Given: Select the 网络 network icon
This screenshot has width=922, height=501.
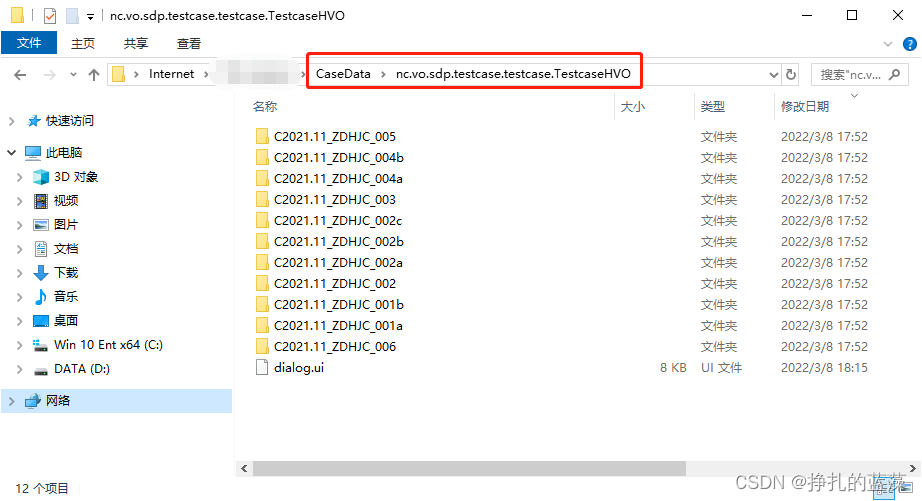Looking at the screenshot, I should tap(33, 401).
